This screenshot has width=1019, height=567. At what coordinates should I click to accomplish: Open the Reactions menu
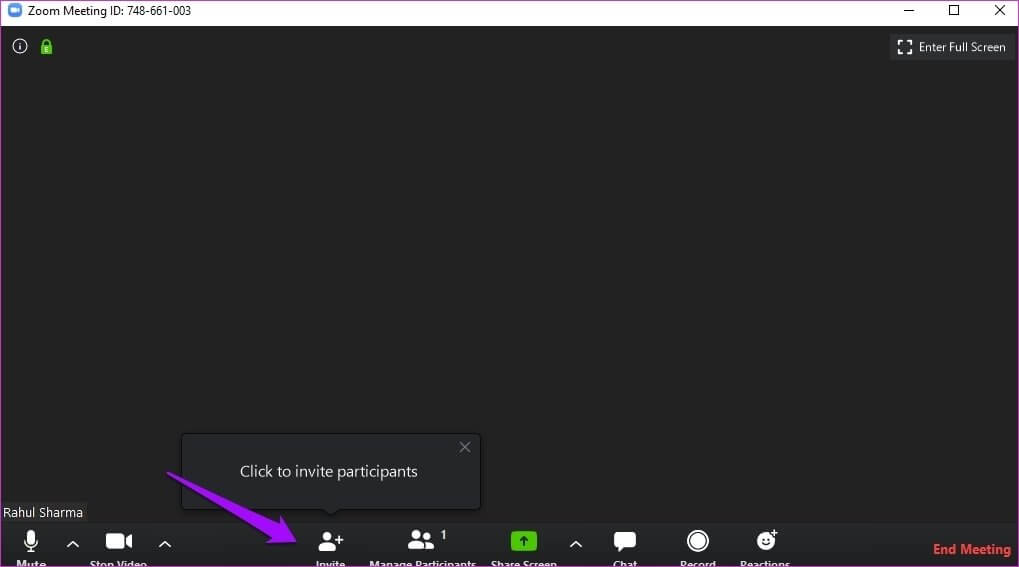[x=766, y=546]
